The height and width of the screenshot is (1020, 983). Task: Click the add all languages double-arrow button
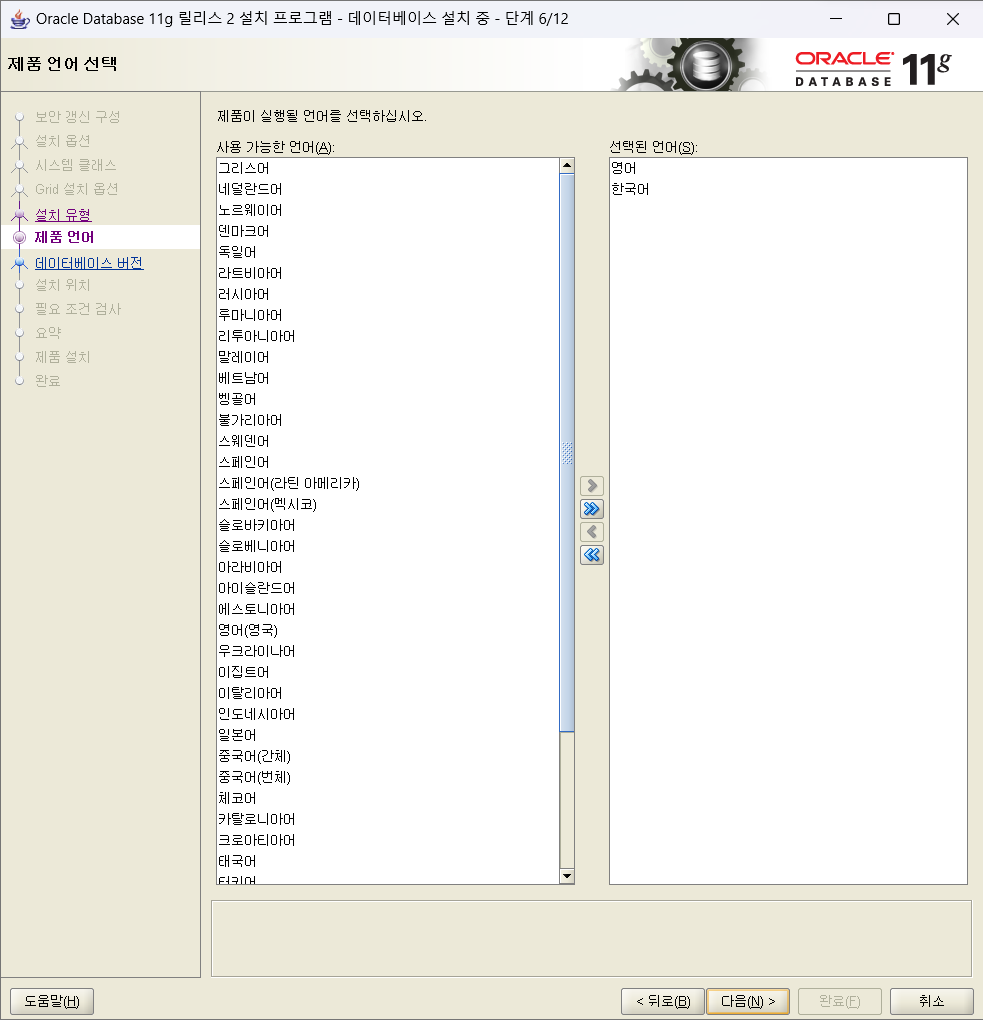coord(591,509)
